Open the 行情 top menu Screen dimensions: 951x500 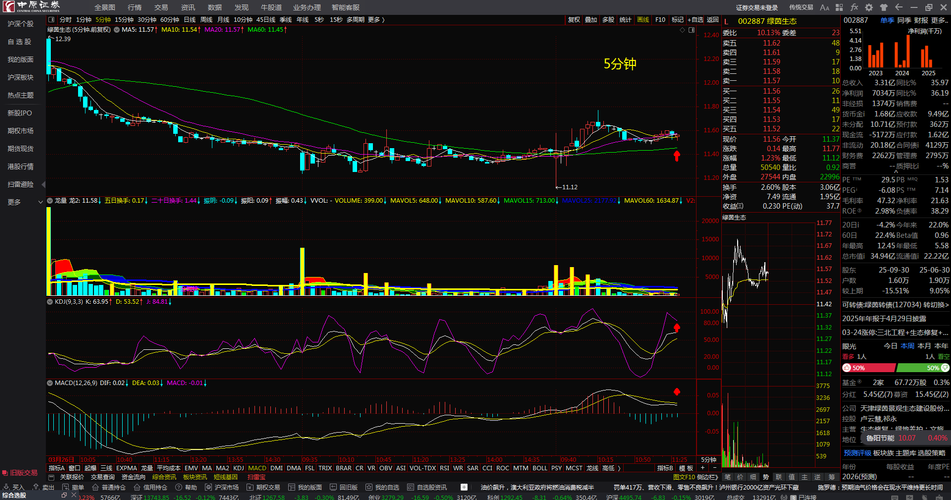click(x=135, y=7)
